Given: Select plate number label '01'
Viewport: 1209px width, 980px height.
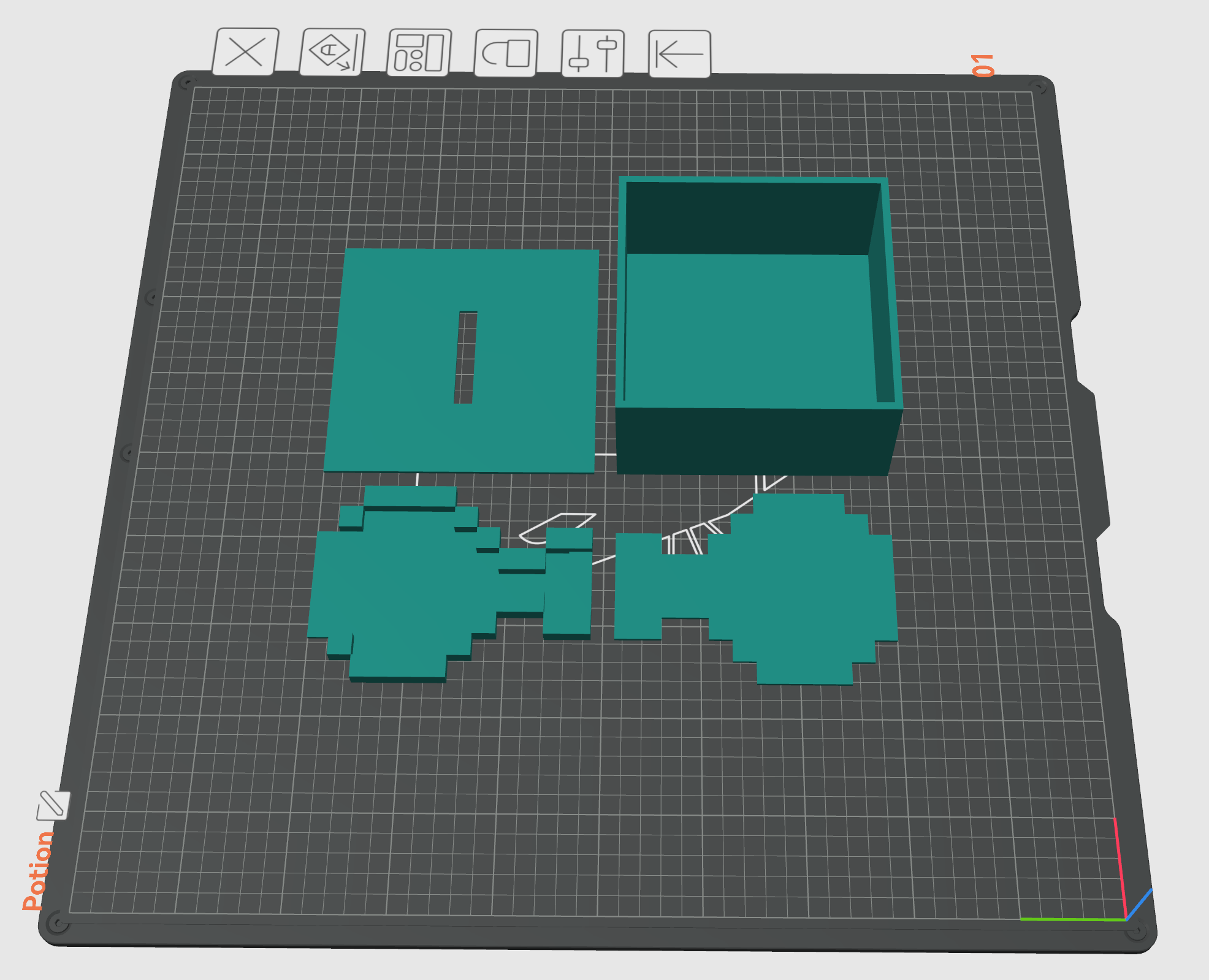Looking at the screenshot, I should click(983, 66).
